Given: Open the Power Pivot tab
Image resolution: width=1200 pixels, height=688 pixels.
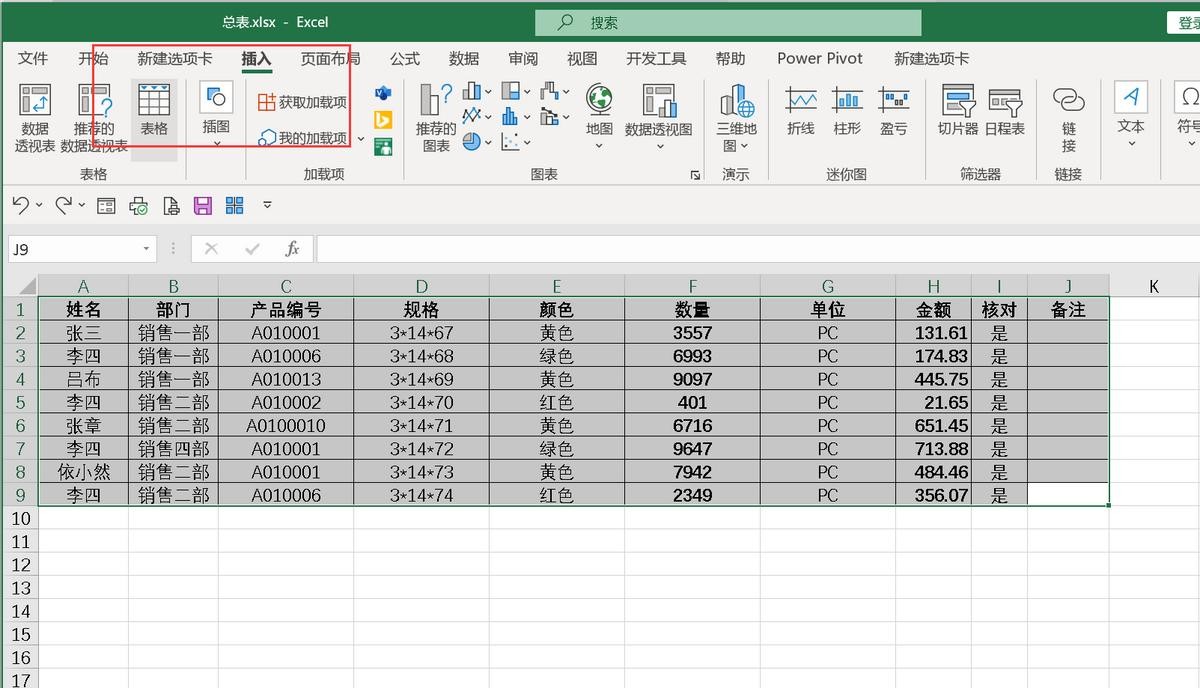Looking at the screenshot, I should (x=820, y=59).
